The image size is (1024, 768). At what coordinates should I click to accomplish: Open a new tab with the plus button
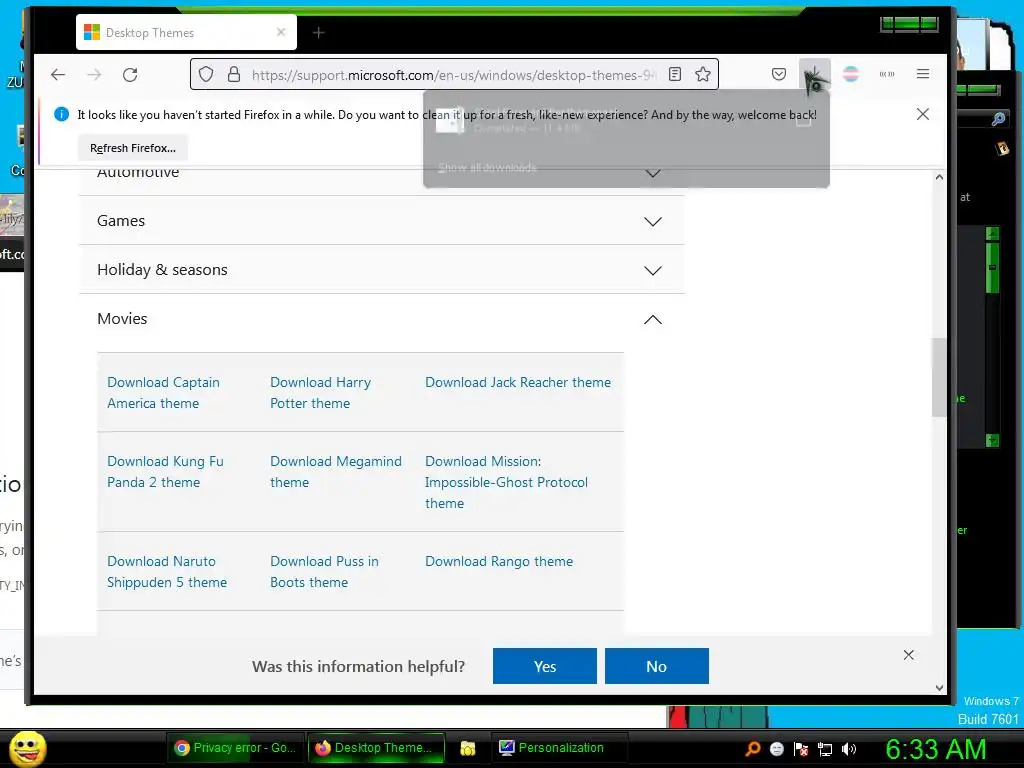coord(318,33)
